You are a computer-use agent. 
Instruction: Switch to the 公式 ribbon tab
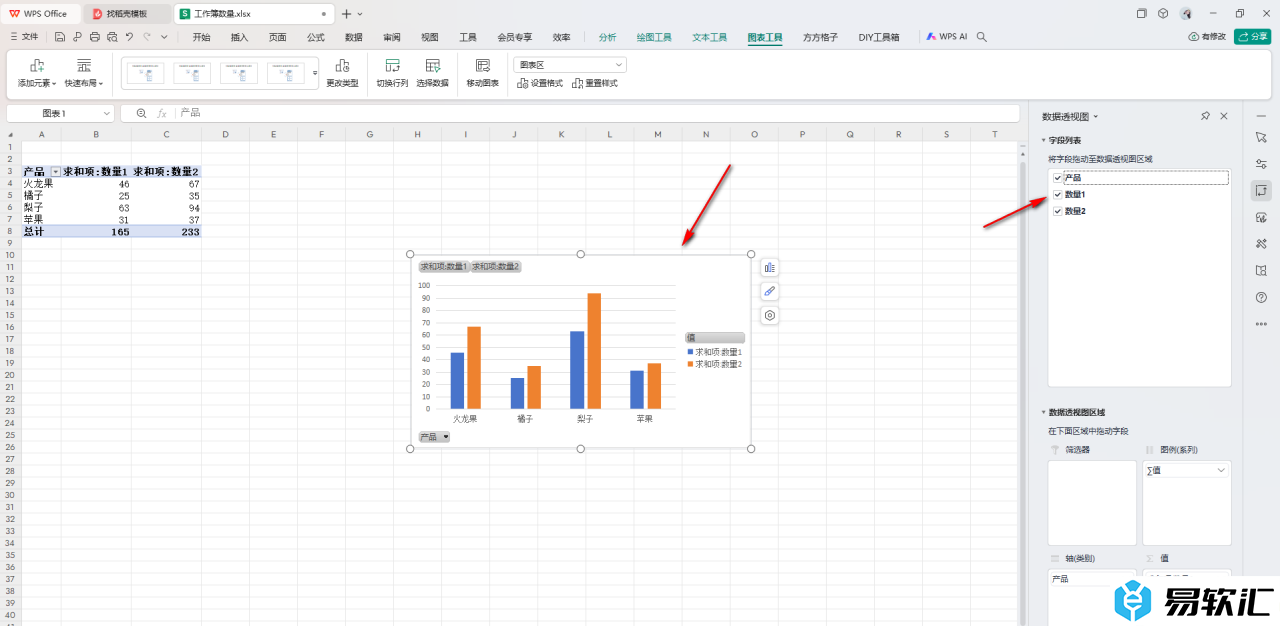click(316, 37)
